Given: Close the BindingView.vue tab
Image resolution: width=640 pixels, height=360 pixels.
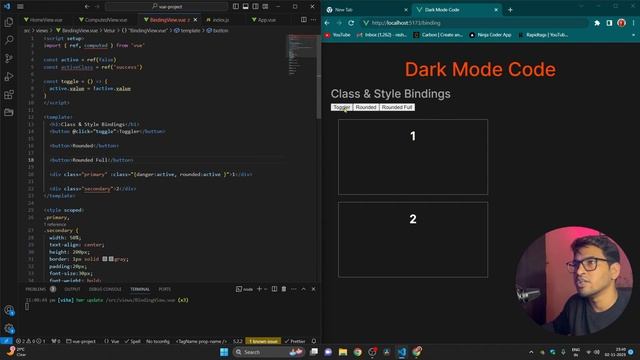Looking at the screenshot, I should click(x=196, y=20).
